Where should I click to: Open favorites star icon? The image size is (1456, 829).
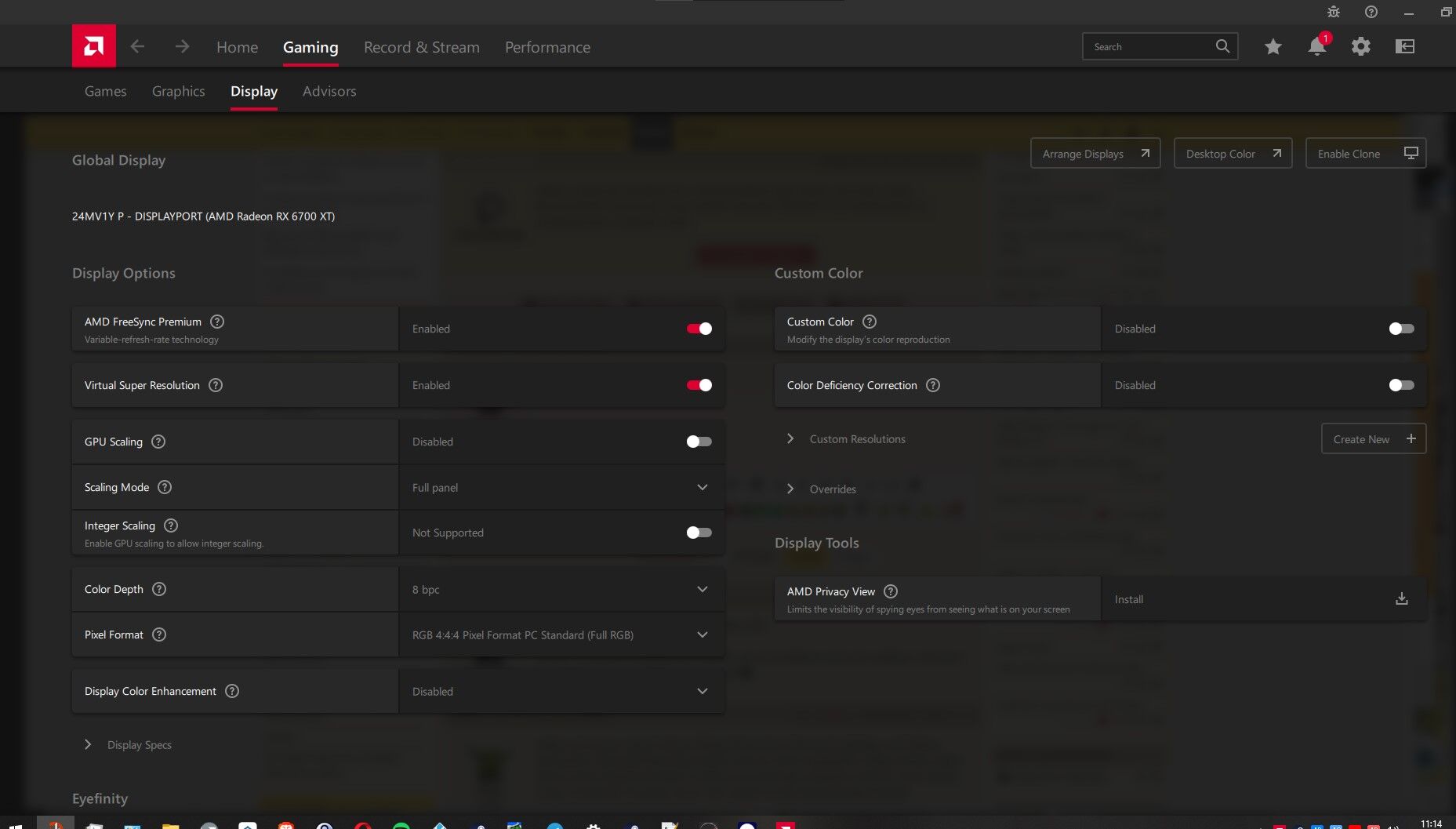coord(1273,46)
